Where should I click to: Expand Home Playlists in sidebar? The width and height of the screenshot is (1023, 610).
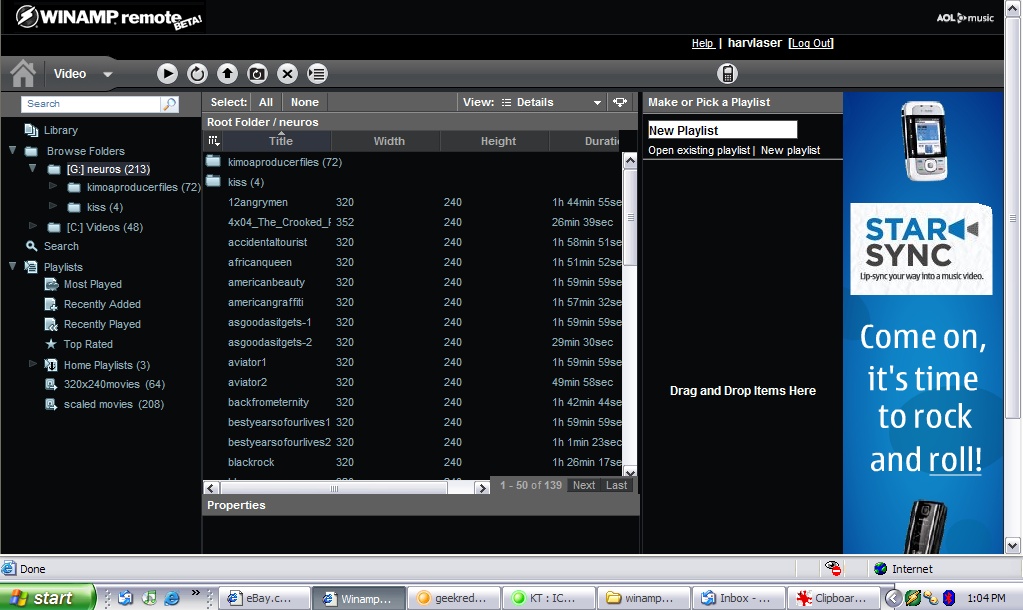click(33, 364)
